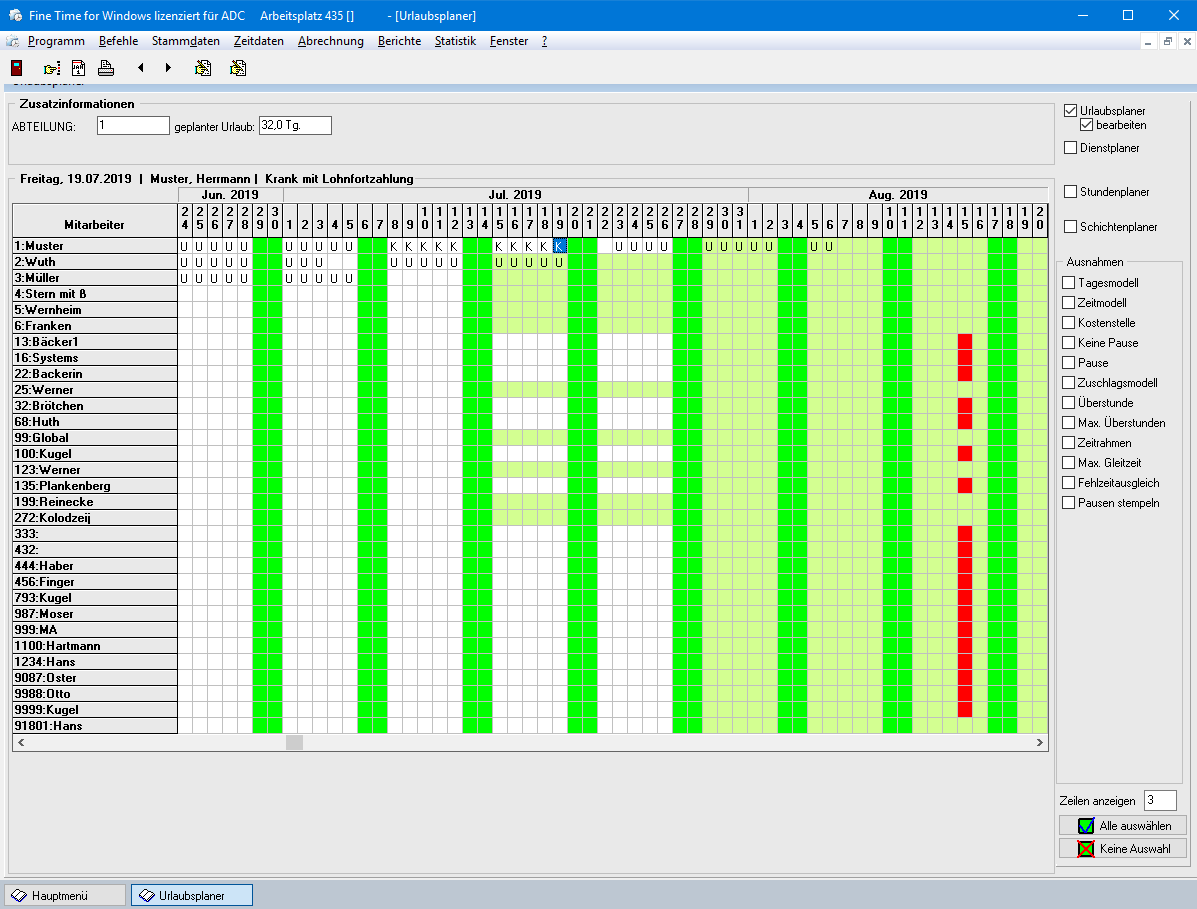Toggle the bearbeiten checkbox
Image resolution: width=1197 pixels, height=909 pixels.
click(1086, 124)
